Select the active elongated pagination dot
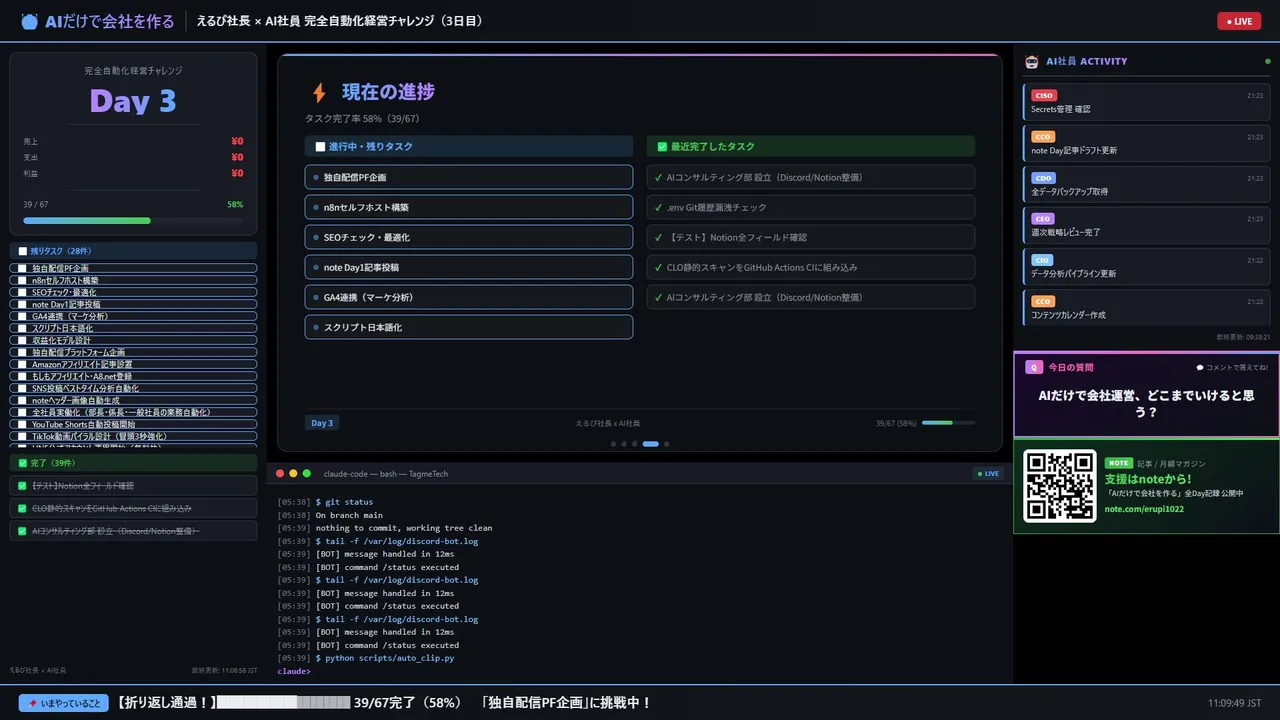The width and height of the screenshot is (1280, 720). [650, 443]
